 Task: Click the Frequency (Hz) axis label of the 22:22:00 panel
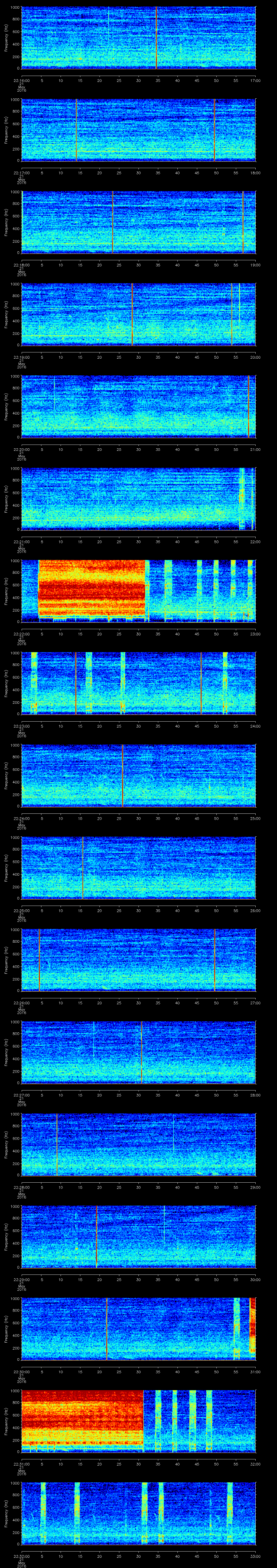(6, 590)
